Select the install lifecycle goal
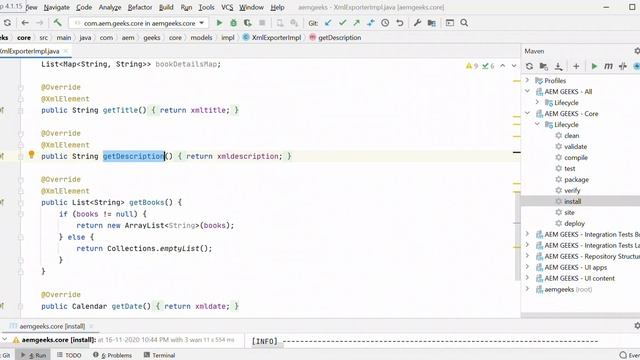The width and height of the screenshot is (640, 360). [572, 202]
